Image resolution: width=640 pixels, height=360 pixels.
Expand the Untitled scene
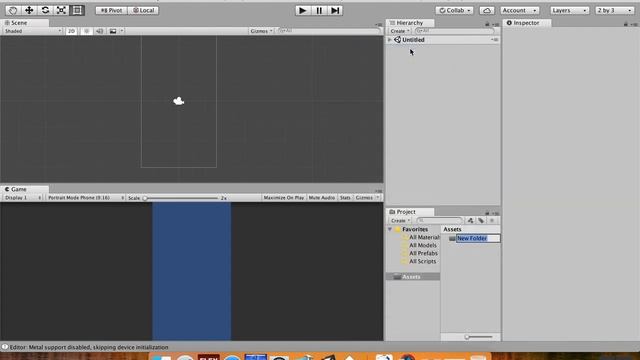pyautogui.click(x=390, y=40)
